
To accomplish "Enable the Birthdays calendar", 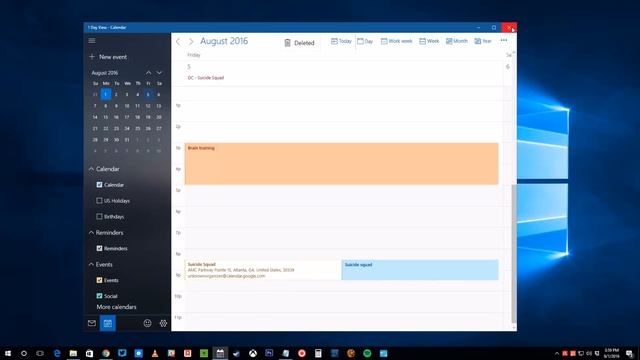I will click(x=99, y=217).
